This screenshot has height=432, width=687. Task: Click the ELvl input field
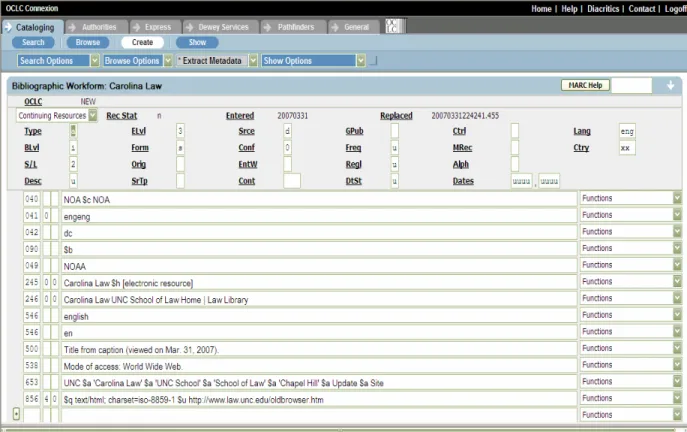coord(180,131)
